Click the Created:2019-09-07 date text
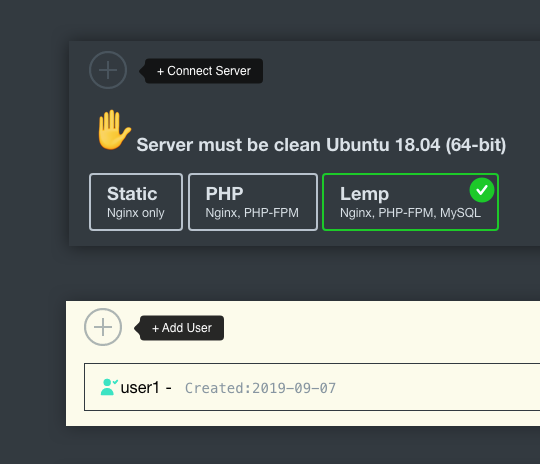The image size is (540, 464). click(x=260, y=388)
